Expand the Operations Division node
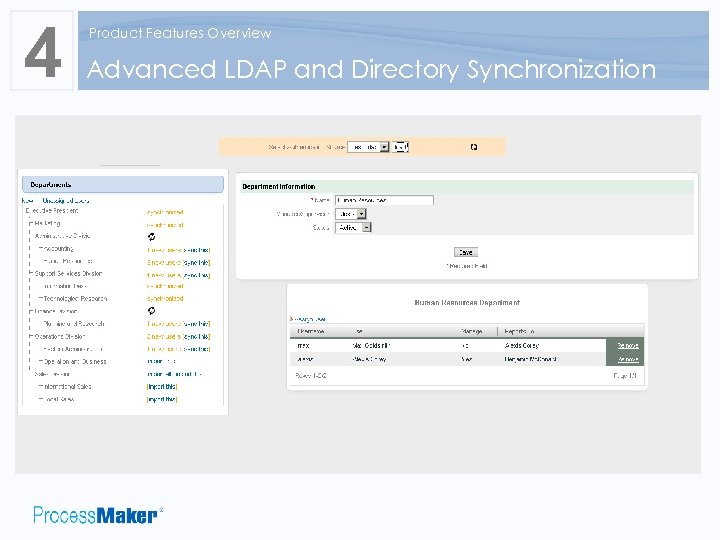This screenshot has width=720, height=540. [x=31, y=336]
